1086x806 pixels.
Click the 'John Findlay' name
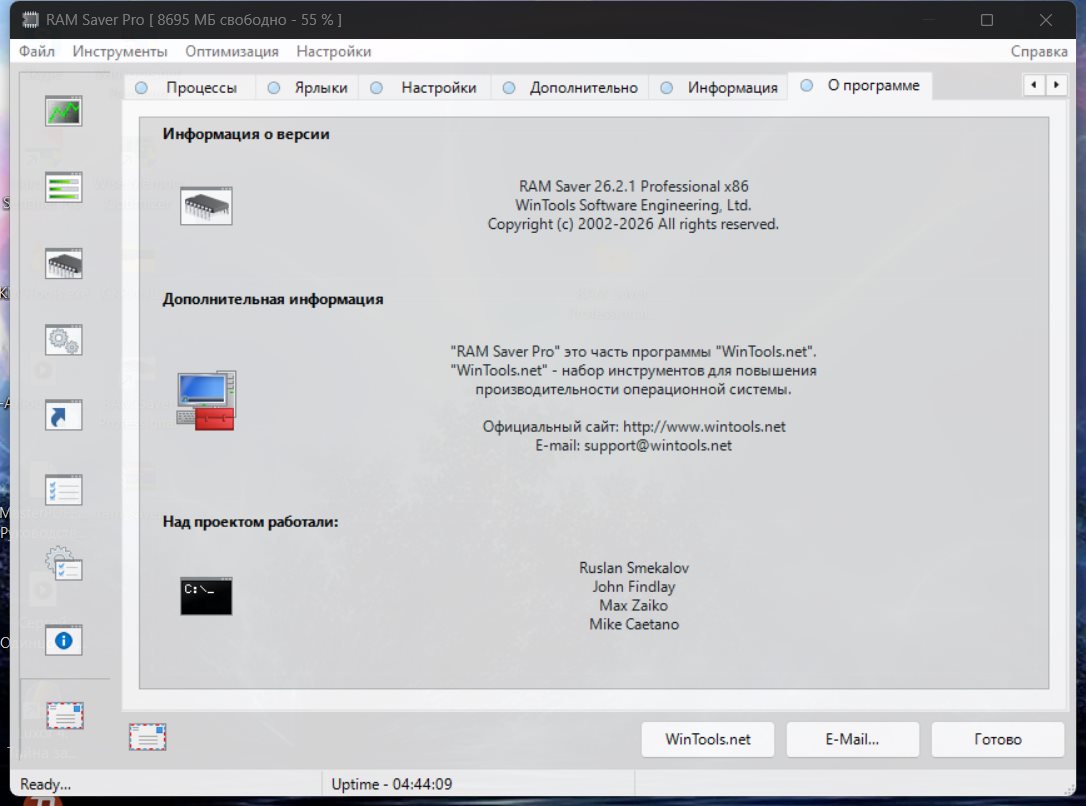634,586
